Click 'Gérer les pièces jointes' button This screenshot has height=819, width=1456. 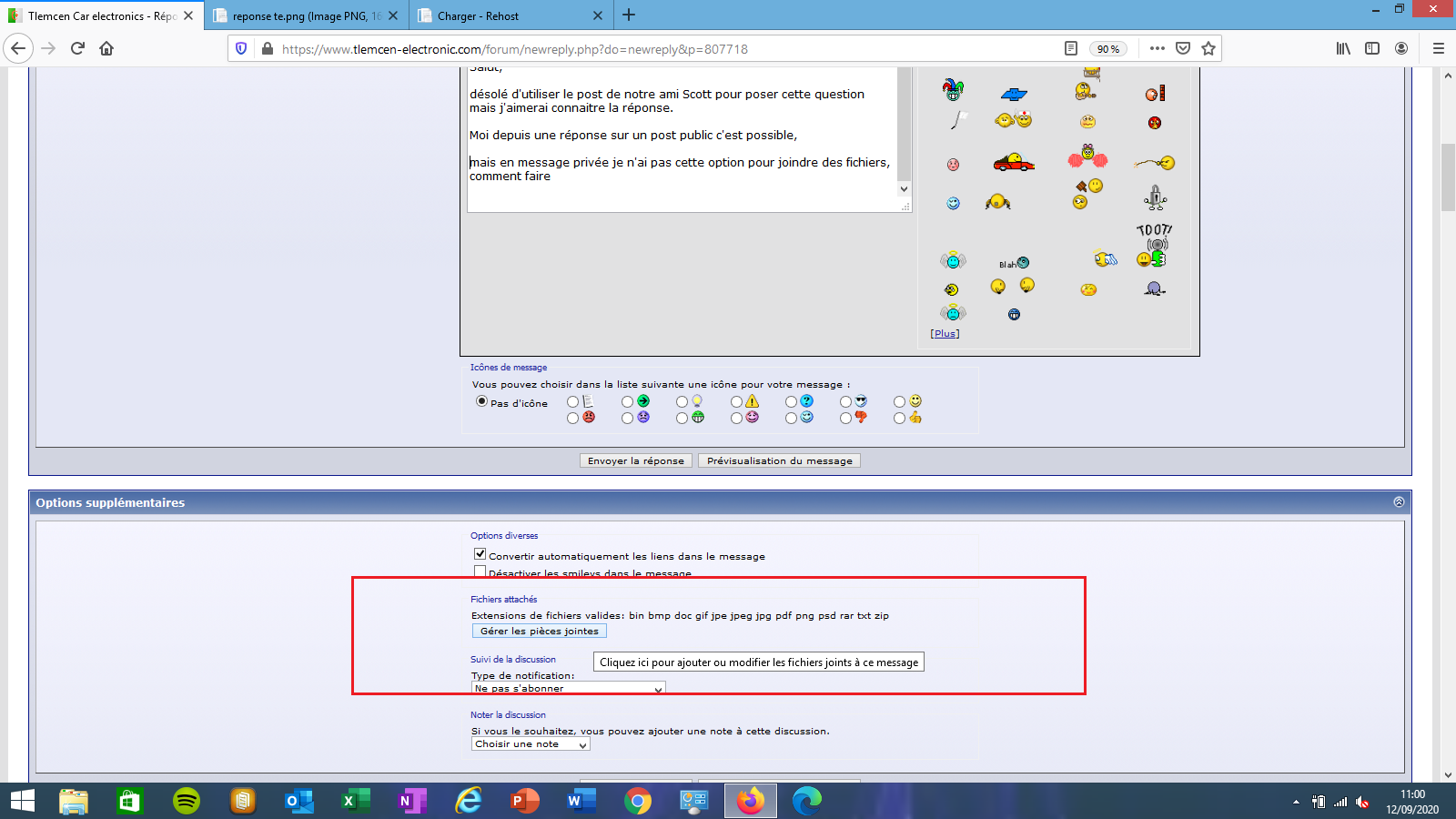click(540, 631)
